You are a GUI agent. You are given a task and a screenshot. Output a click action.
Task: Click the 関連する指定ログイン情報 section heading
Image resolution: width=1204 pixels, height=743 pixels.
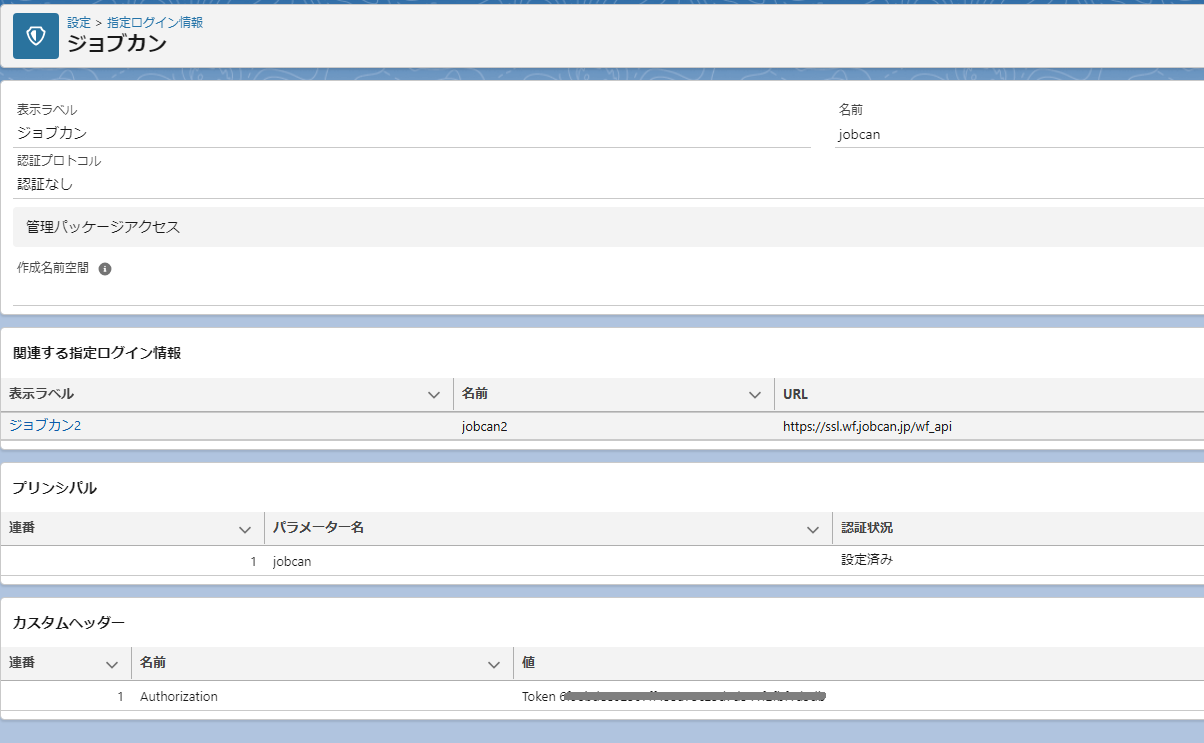pos(96,353)
